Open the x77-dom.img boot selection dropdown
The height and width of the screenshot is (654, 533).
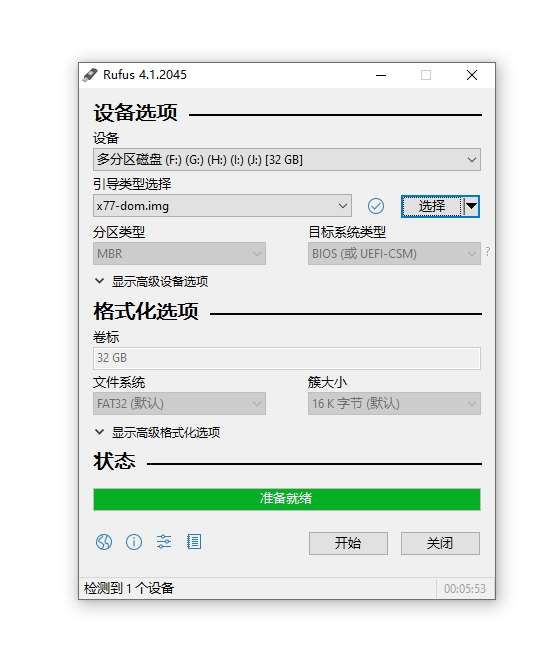[x=222, y=206]
